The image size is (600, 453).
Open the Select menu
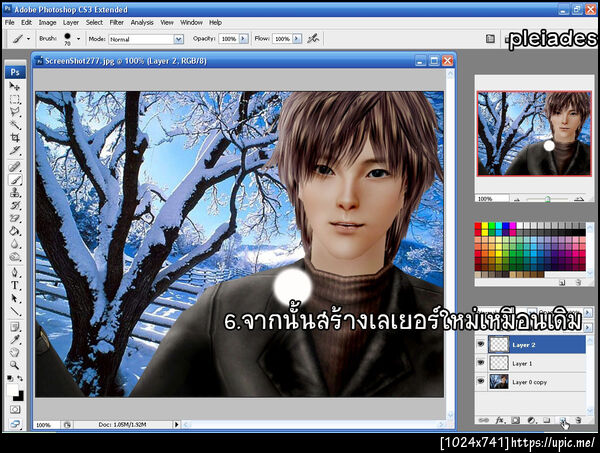pos(94,23)
